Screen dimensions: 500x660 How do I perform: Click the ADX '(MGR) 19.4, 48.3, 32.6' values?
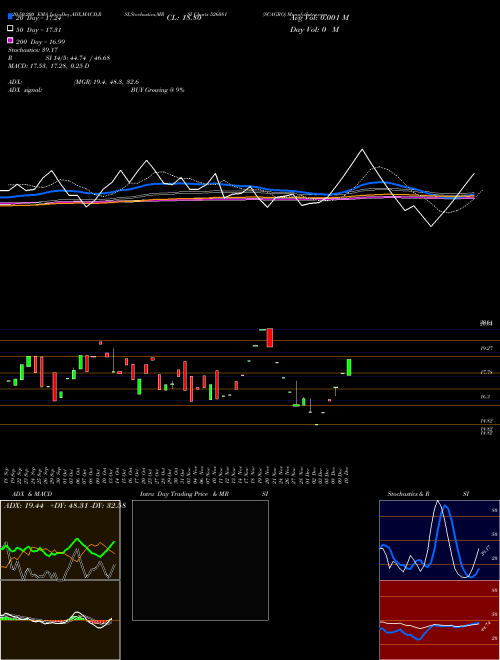click(x=106, y=82)
